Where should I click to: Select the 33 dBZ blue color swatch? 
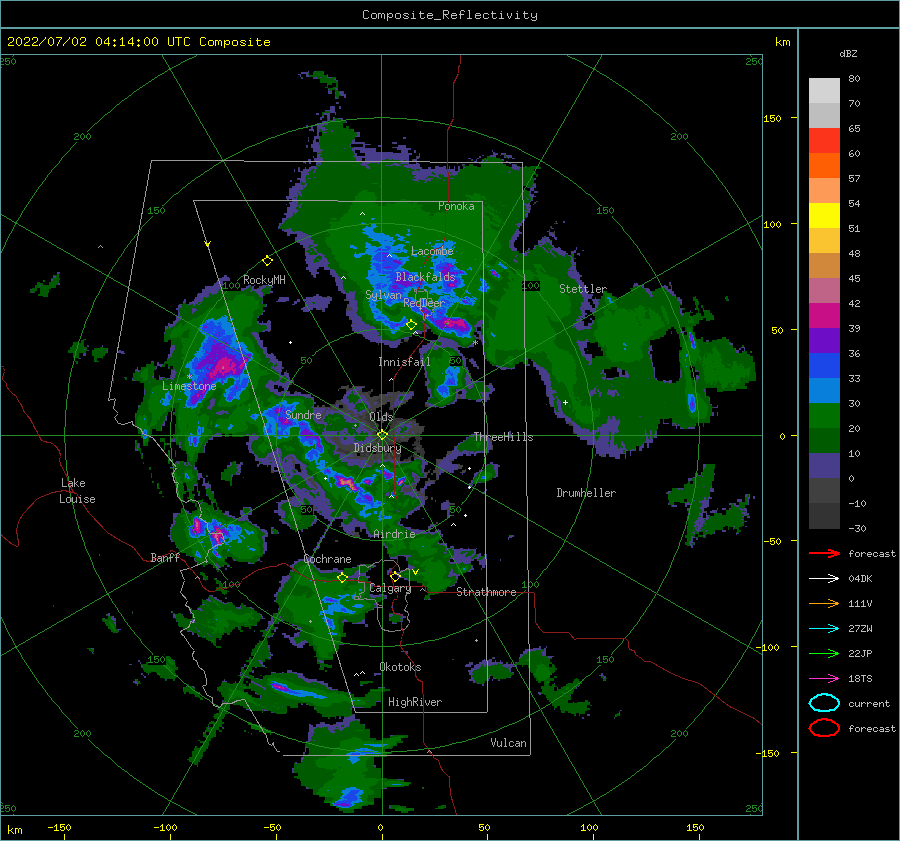point(824,365)
